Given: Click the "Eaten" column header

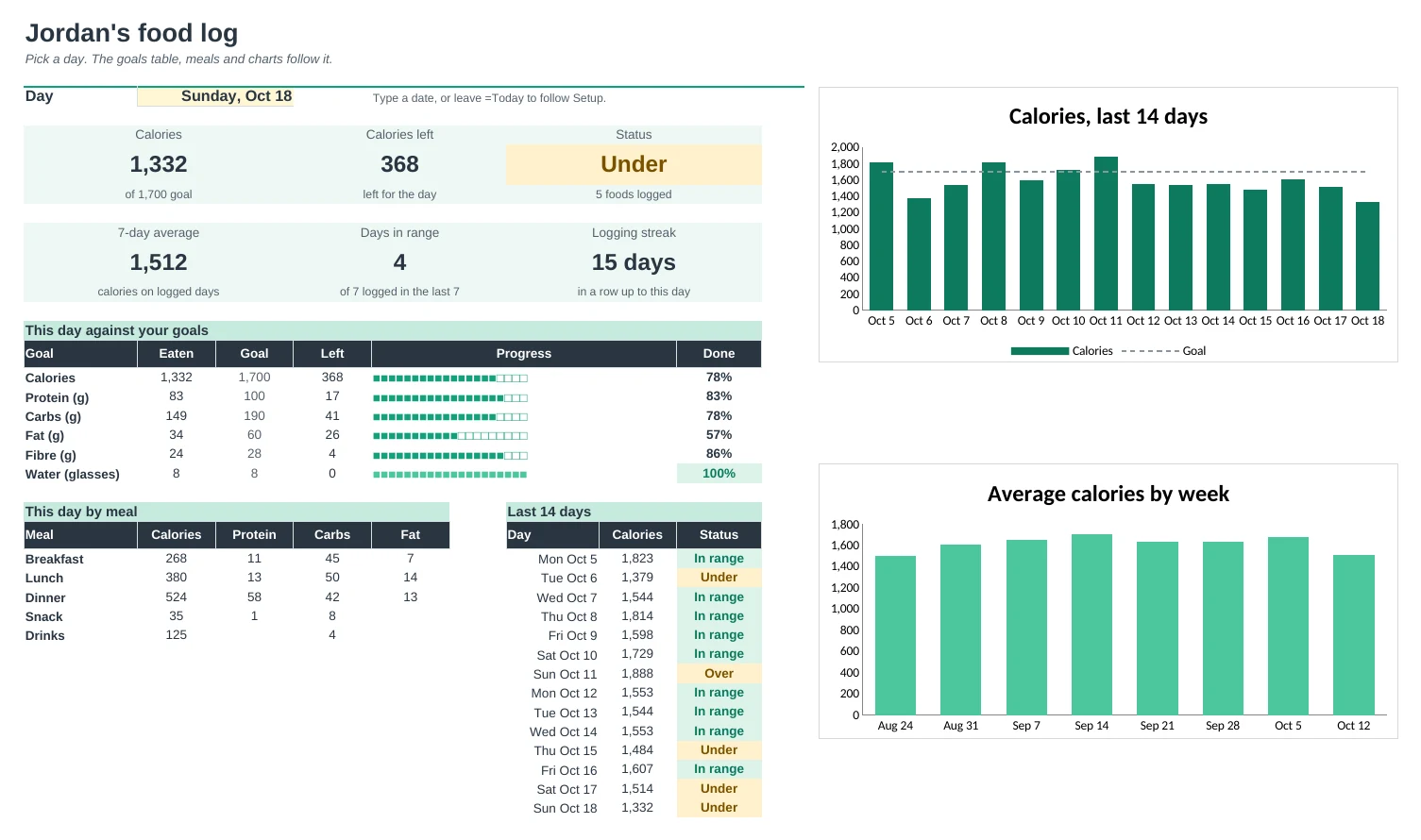Looking at the screenshot, I should [177, 354].
